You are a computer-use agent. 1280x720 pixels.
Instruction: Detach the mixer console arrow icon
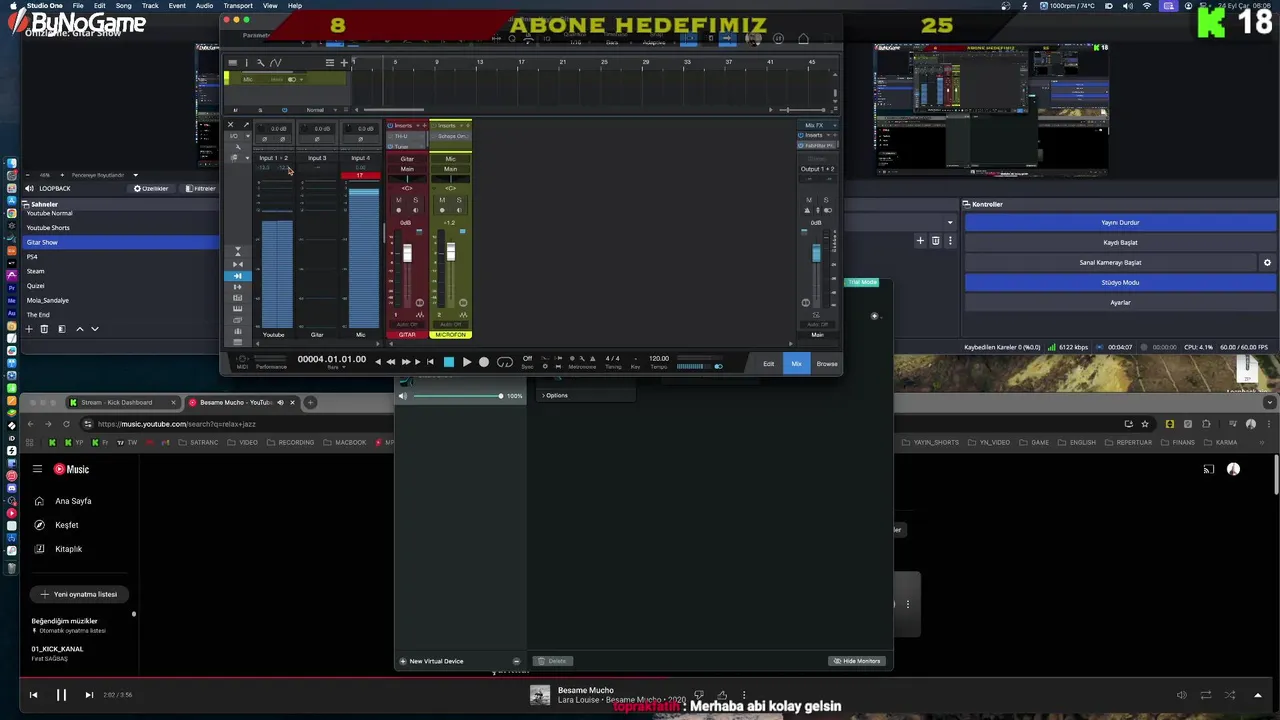pos(245,125)
